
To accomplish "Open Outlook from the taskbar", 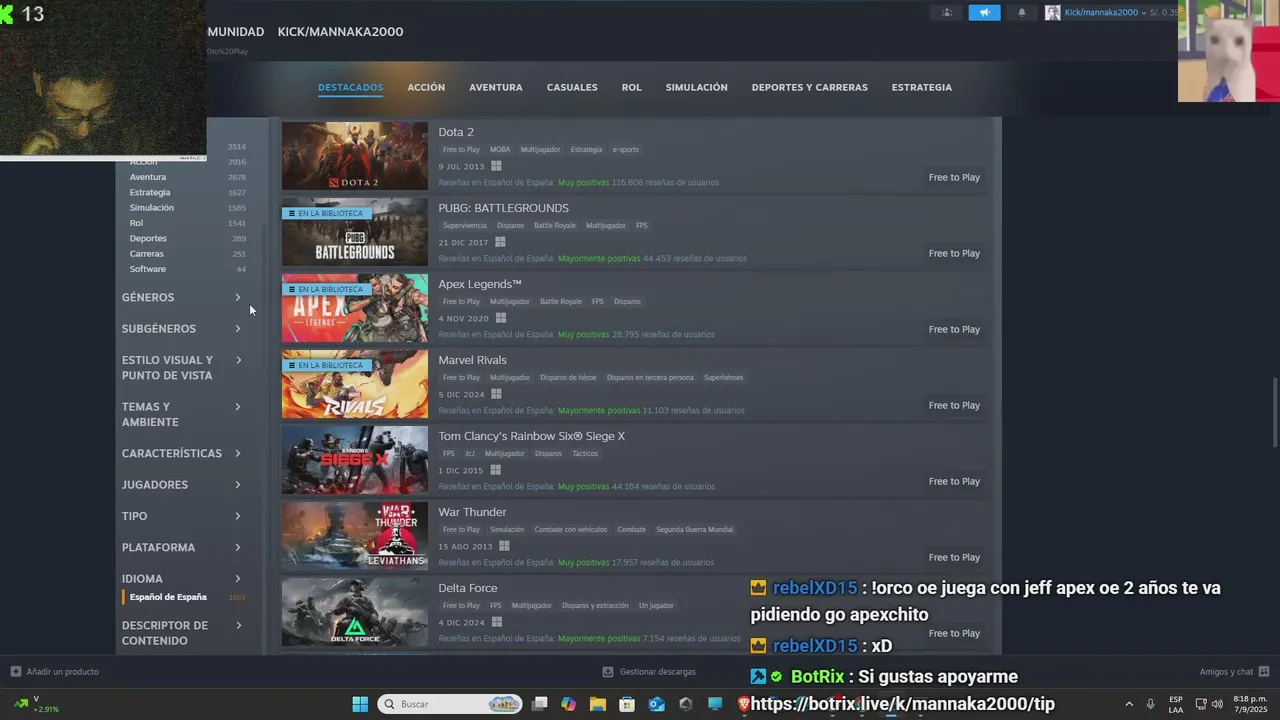I will coord(656,704).
